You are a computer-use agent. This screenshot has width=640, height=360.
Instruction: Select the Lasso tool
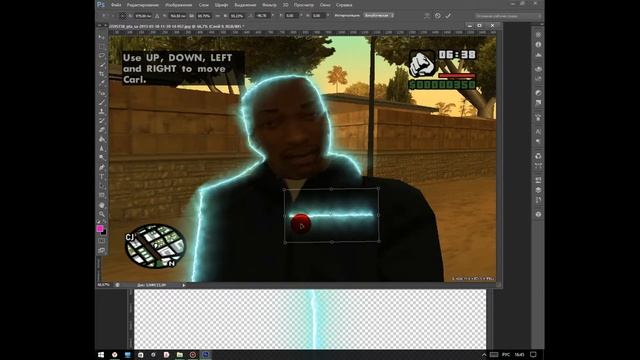tap(102, 56)
